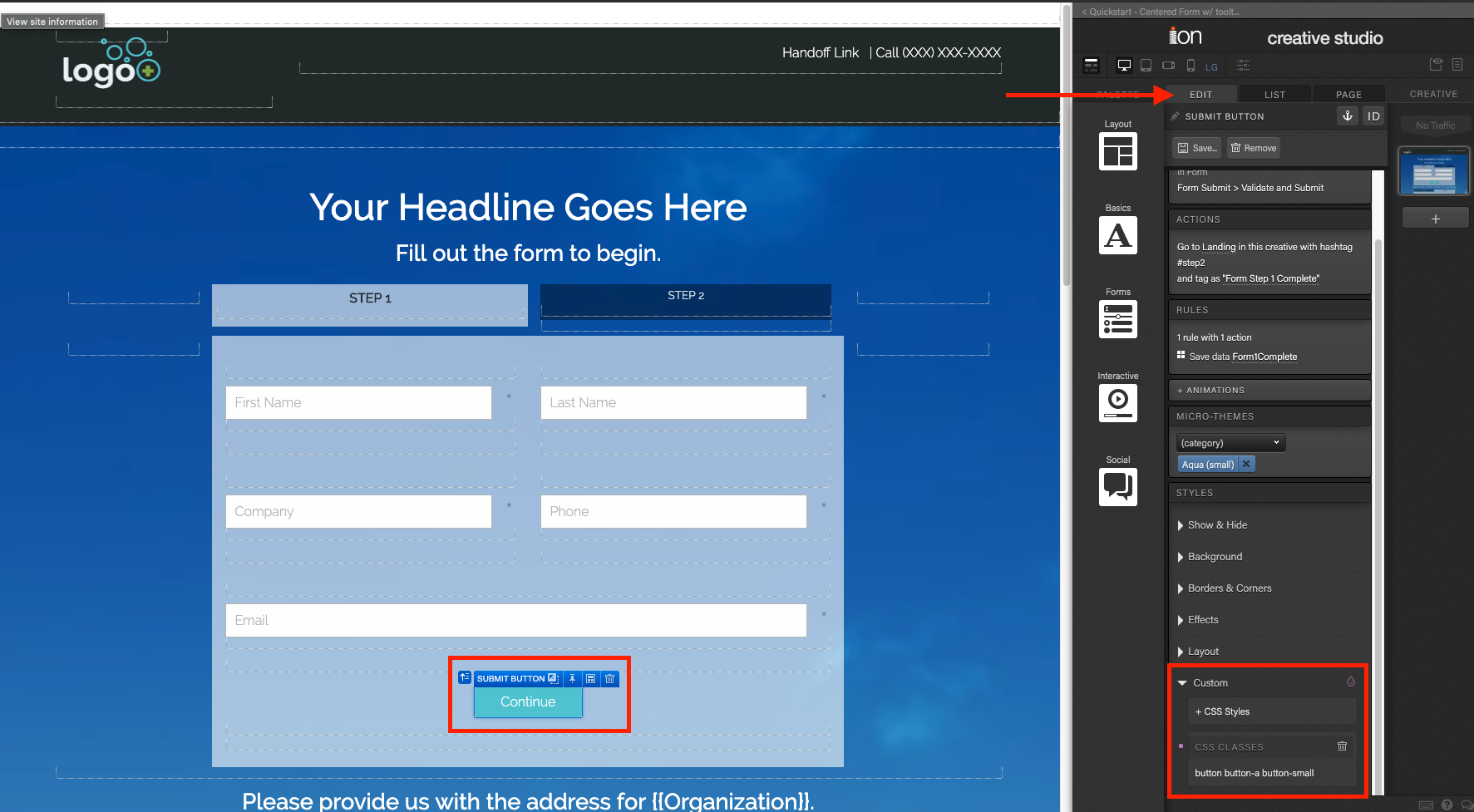Image resolution: width=1474 pixels, height=812 pixels.
Task: Click the Last Name input field
Action: (x=673, y=402)
